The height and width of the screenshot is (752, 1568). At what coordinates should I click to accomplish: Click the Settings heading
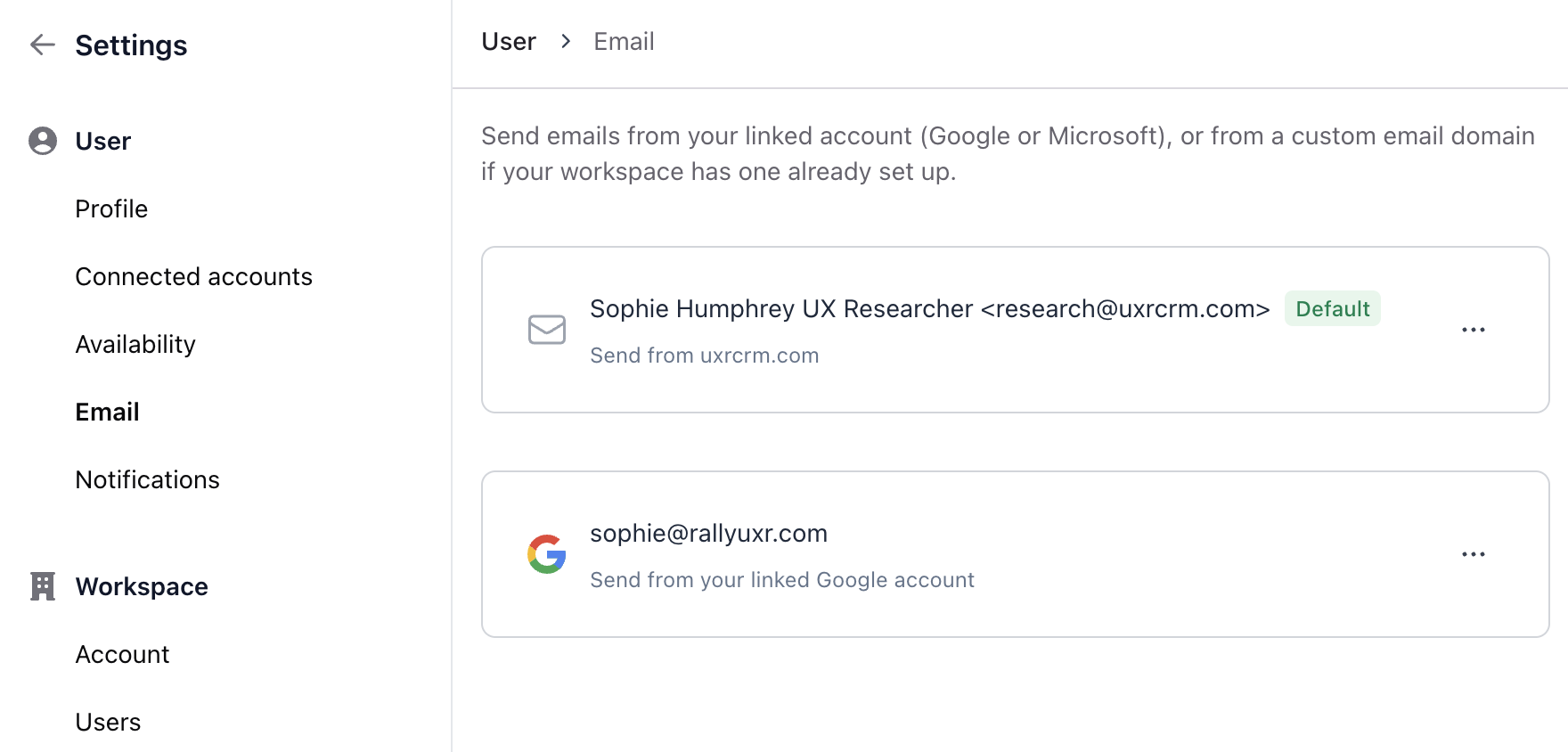(131, 45)
